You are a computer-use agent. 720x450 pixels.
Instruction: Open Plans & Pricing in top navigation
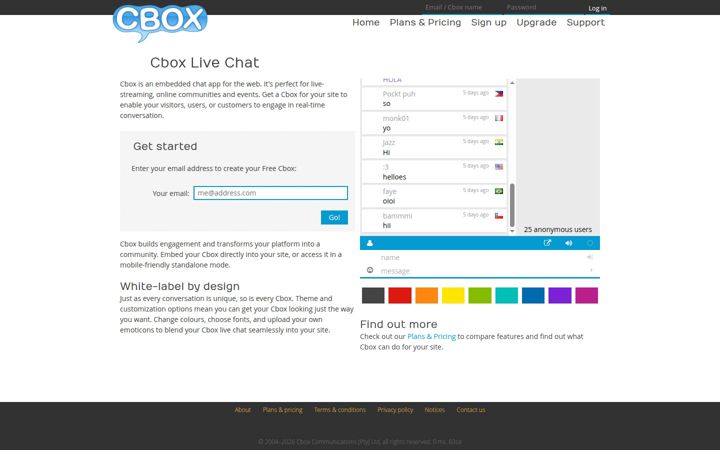(425, 22)
